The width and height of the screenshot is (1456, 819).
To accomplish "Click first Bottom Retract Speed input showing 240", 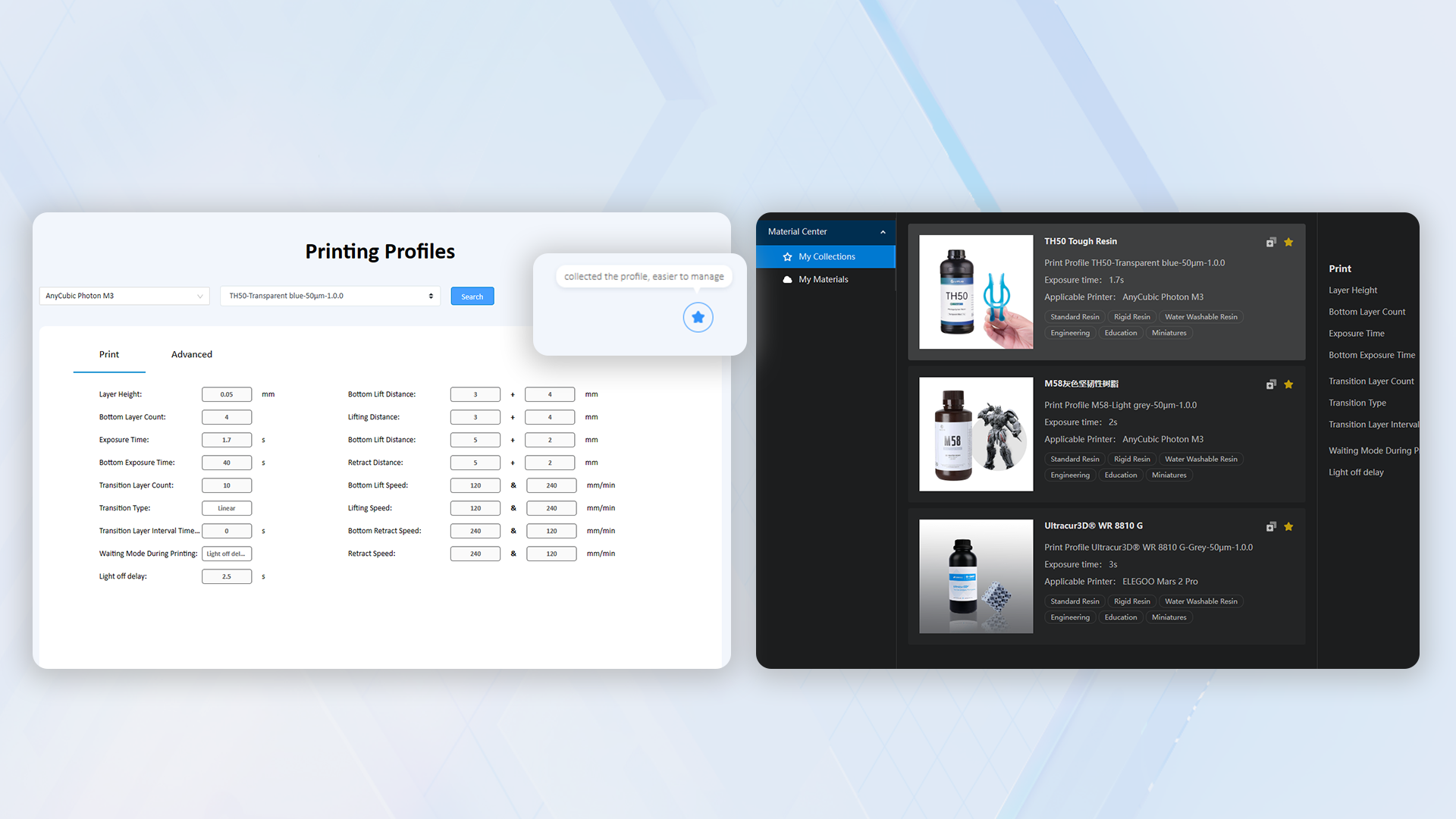I will pyautogui.click(x=475, y=531).
